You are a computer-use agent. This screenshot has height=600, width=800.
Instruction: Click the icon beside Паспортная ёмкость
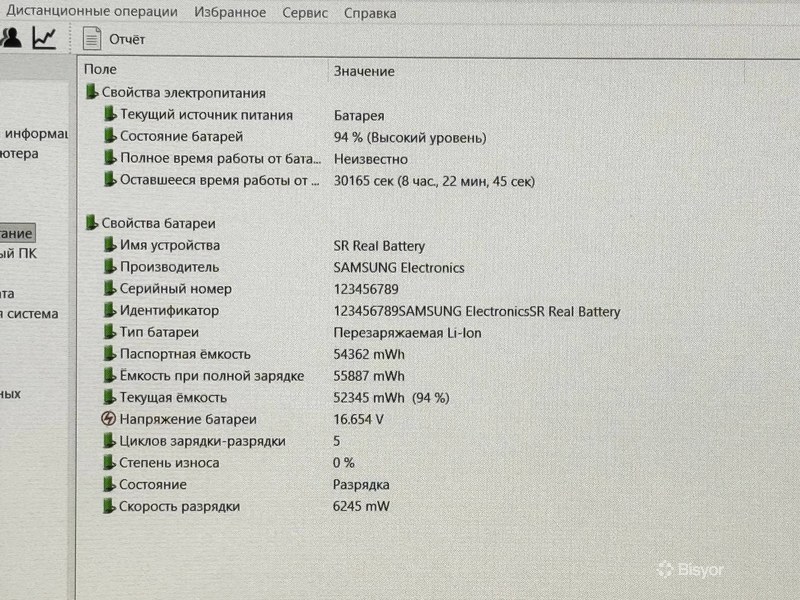pyautogui.click(x=109, y=353)
